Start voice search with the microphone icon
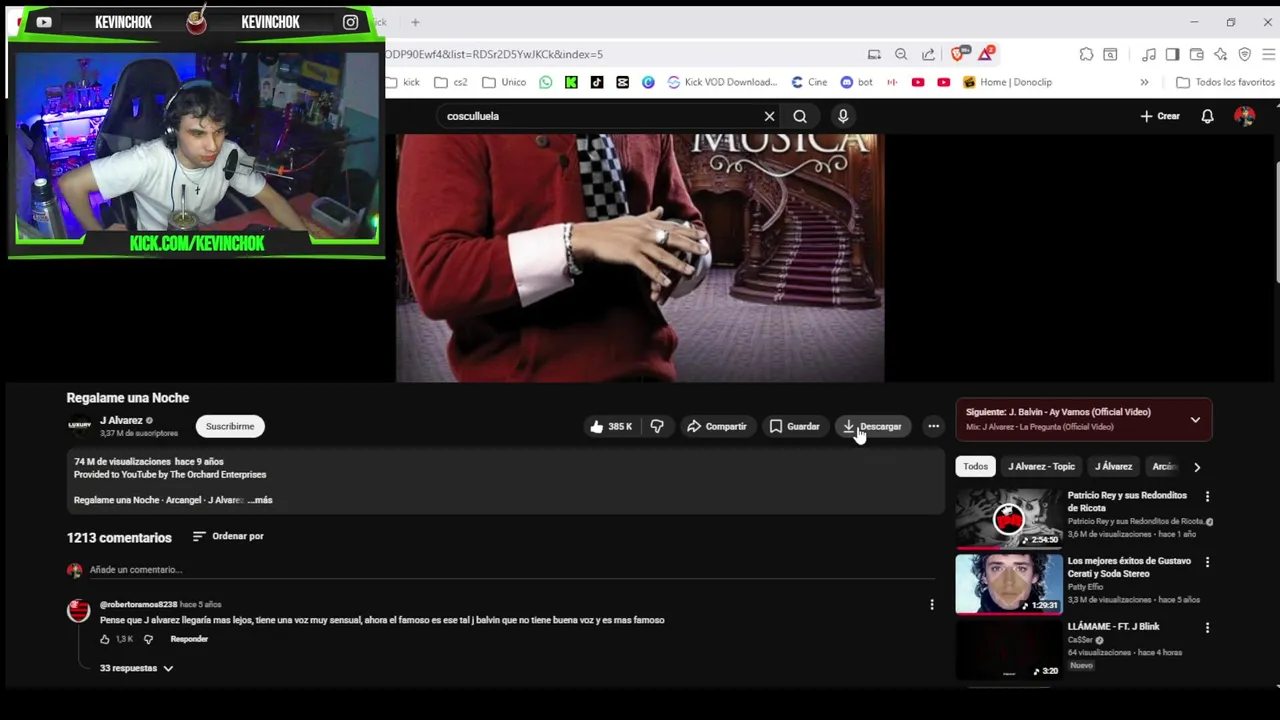 click(843, 116)
